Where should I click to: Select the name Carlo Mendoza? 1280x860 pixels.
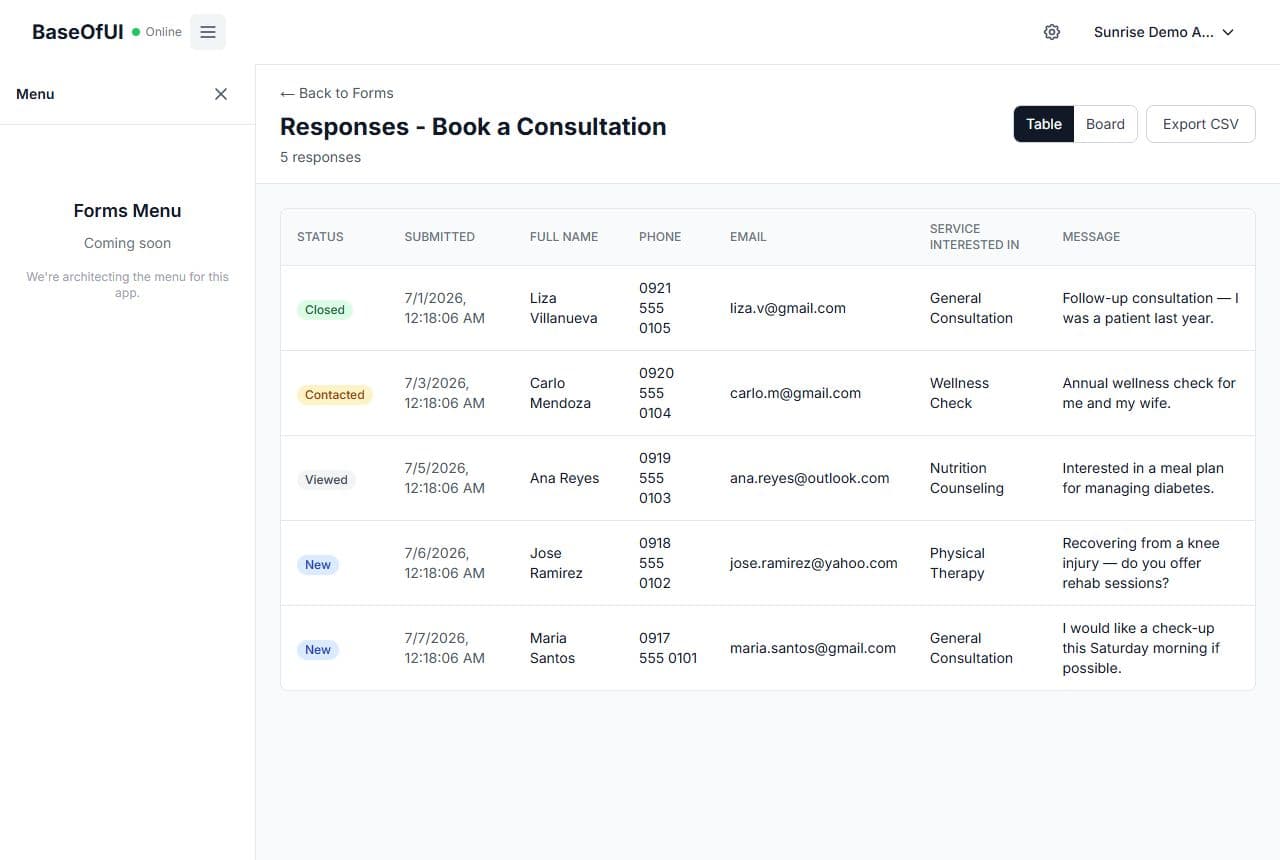point(560,393)
